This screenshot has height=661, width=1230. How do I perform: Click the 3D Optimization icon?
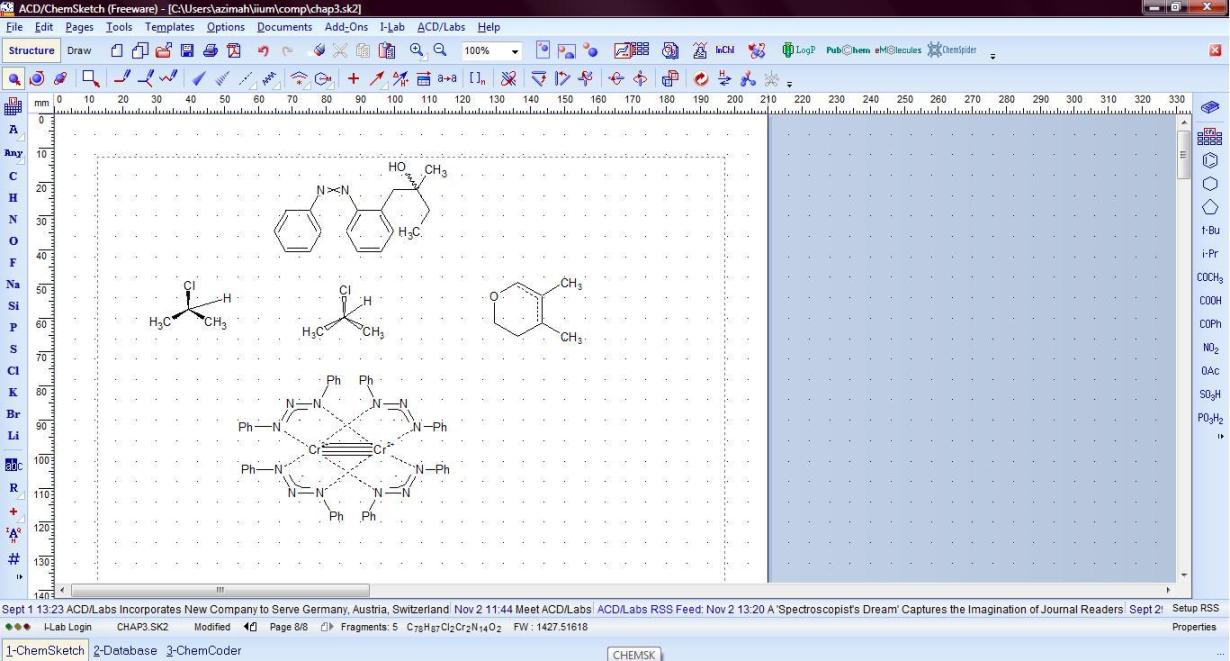pyautogui.click(x=748, y=78)
